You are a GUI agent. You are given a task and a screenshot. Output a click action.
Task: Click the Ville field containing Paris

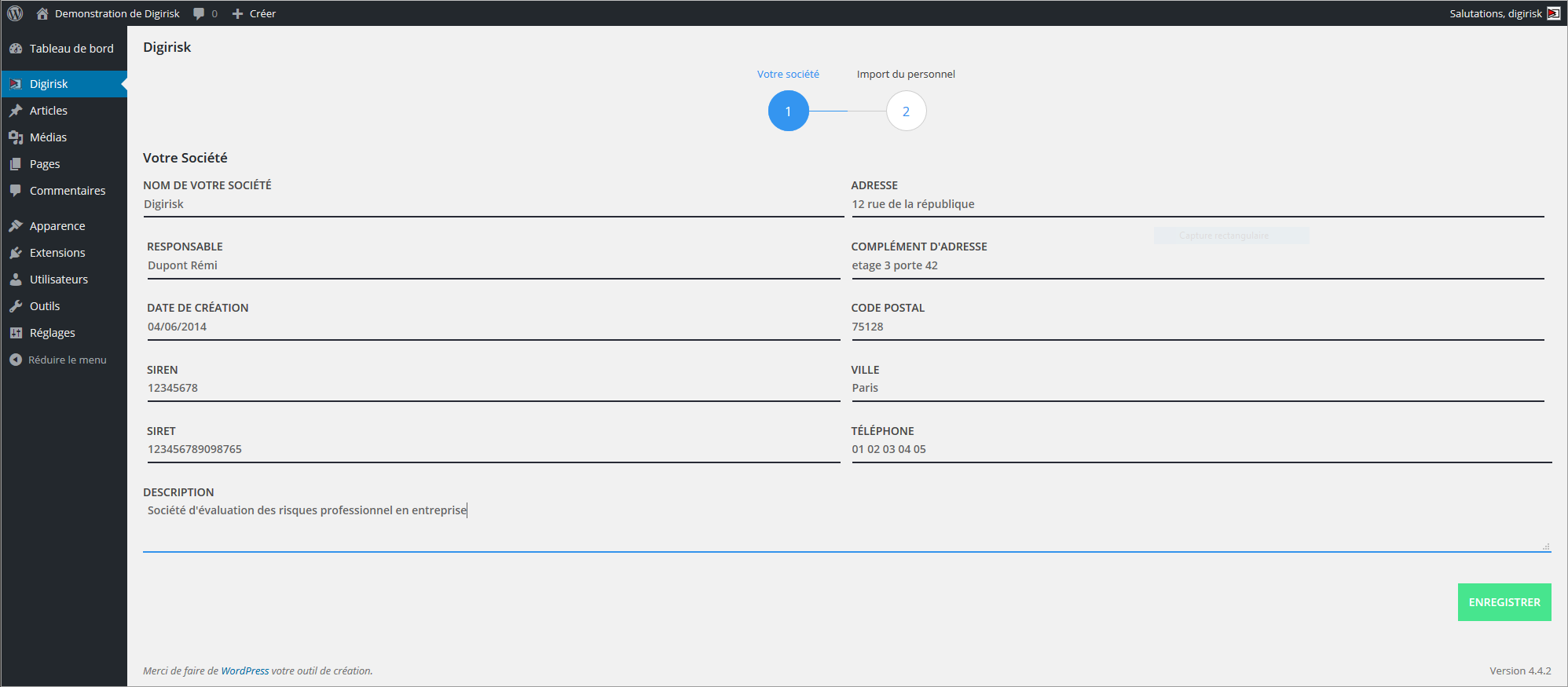(1198, 388)
